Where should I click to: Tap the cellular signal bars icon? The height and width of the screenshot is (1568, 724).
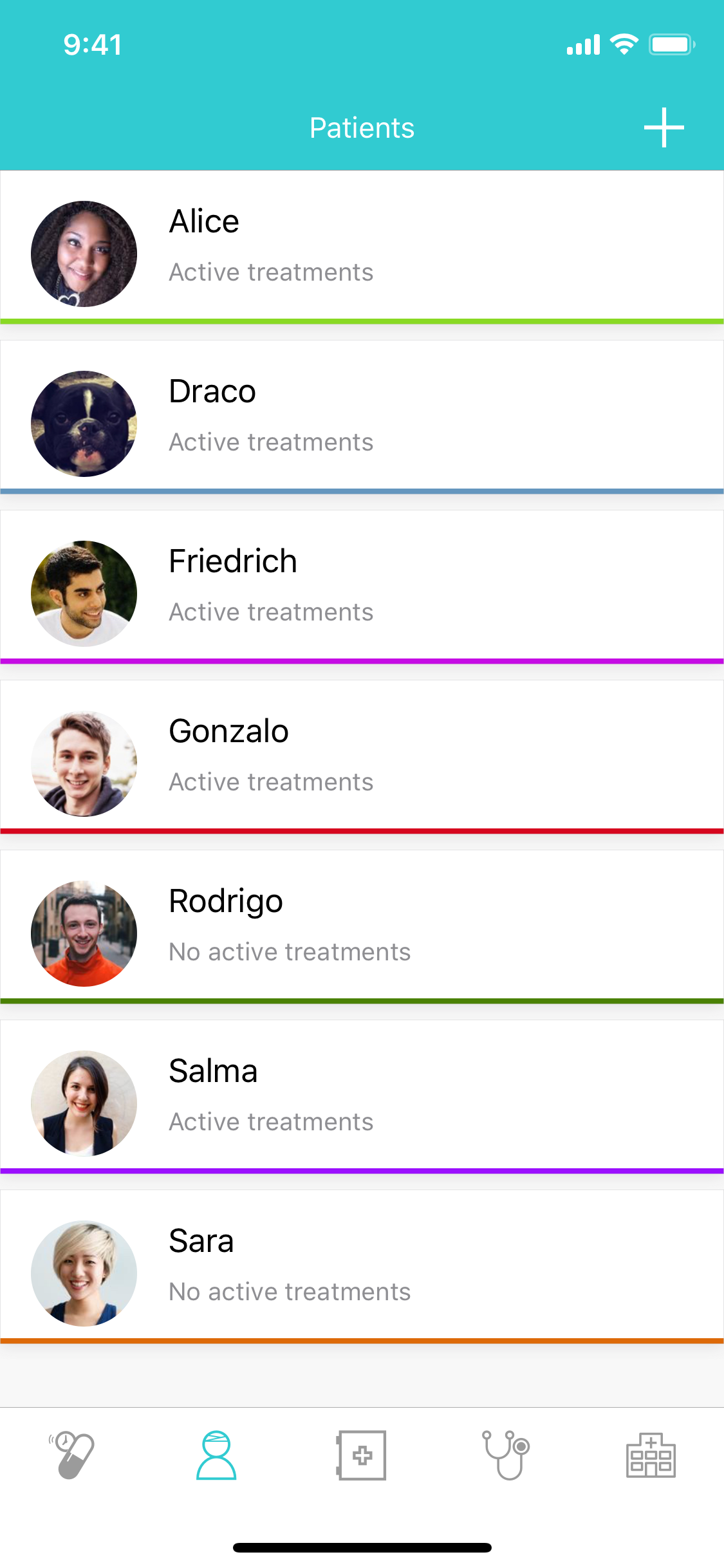pos(583,44)
